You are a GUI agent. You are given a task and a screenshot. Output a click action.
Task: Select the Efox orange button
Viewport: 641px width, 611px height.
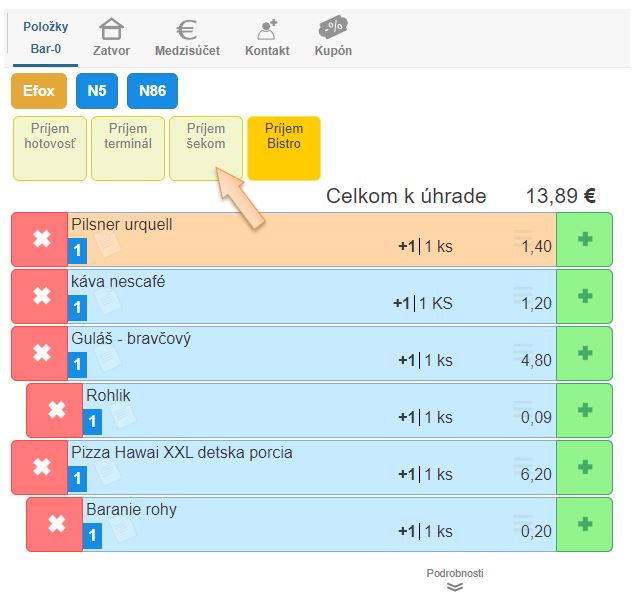pyautogui.click(x=39, y=91)
